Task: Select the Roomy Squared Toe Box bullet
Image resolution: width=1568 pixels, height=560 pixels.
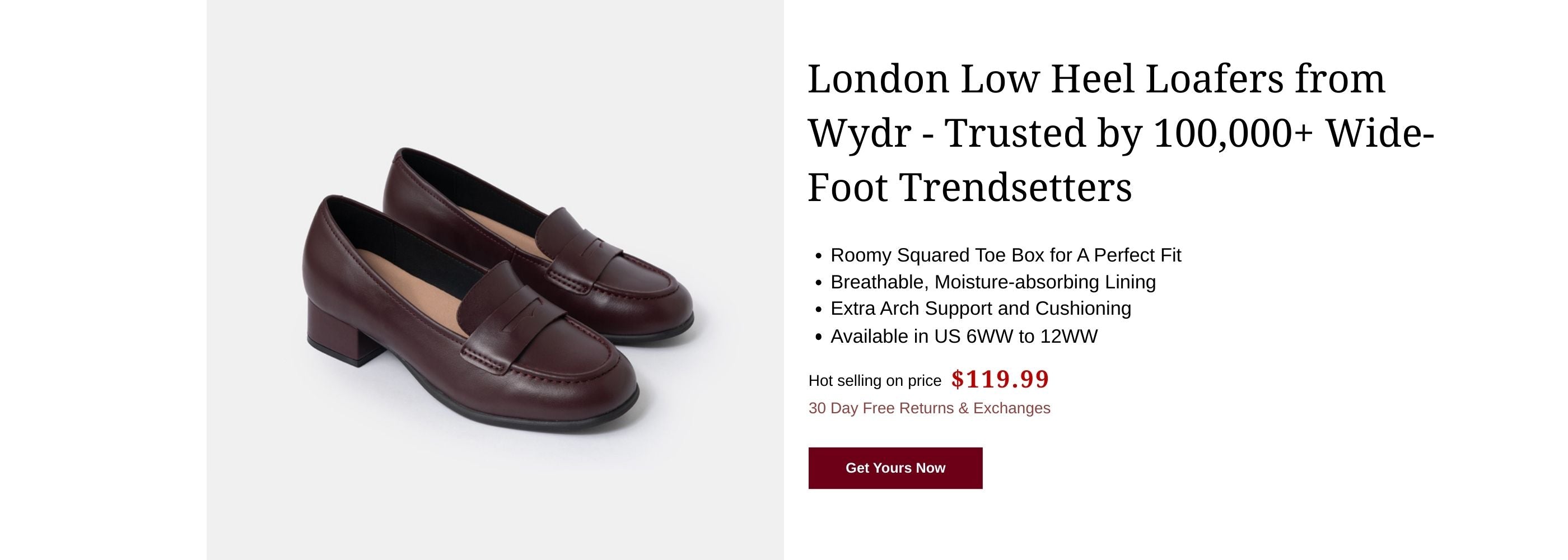Action: pos(1005,255)
